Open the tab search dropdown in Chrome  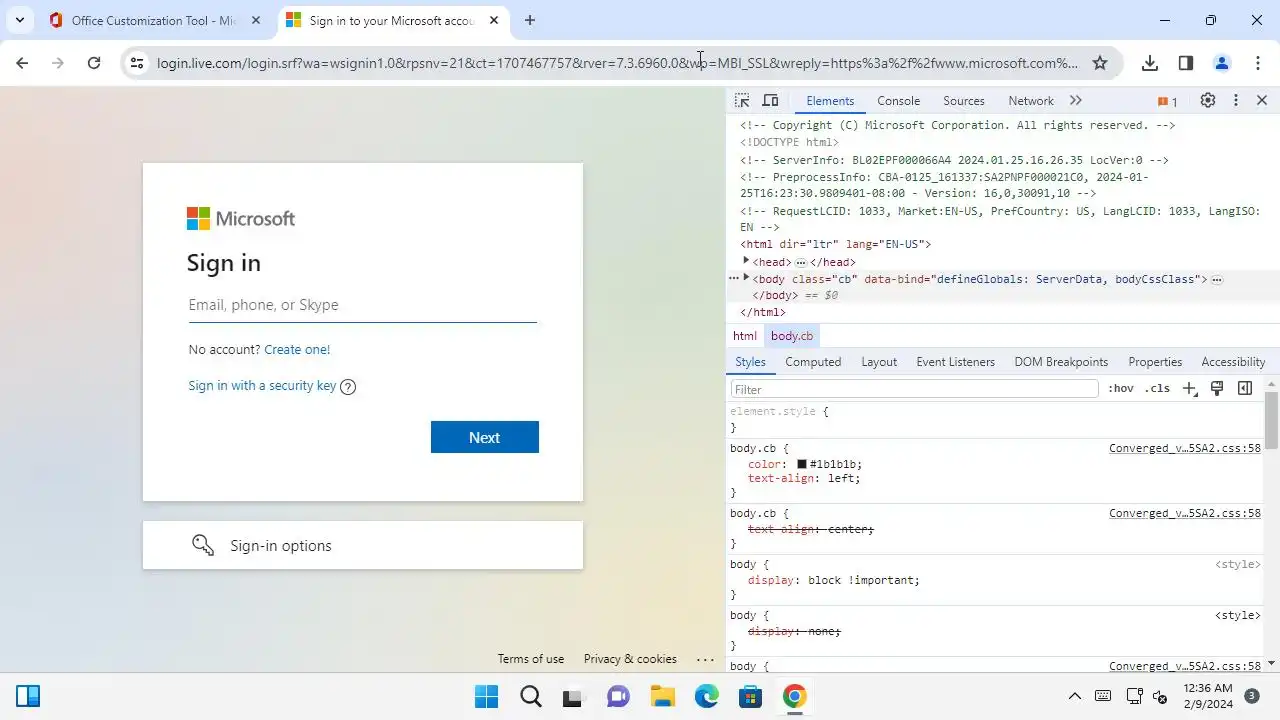[x=19, y=20]
